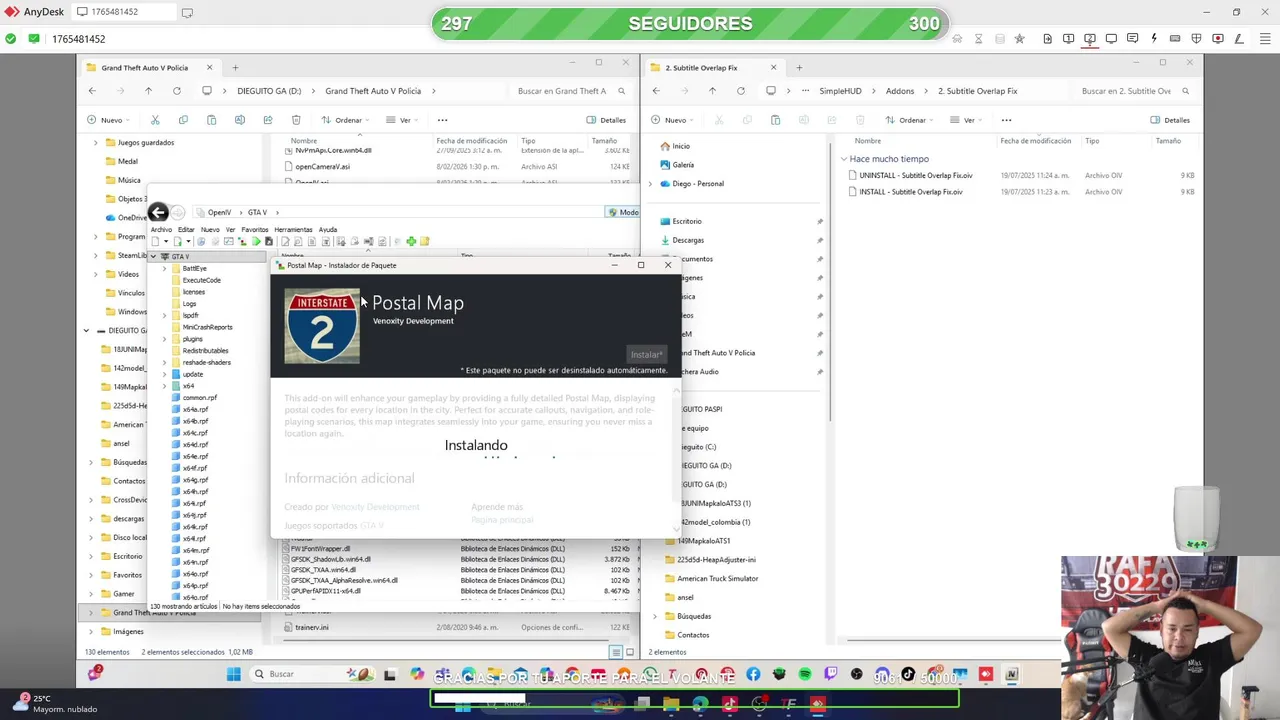Click FW1FontWrapper.dll in OpenIV file list
Image resolution: width=1280 pixels, height=720 pixels.
click(320, 549)
